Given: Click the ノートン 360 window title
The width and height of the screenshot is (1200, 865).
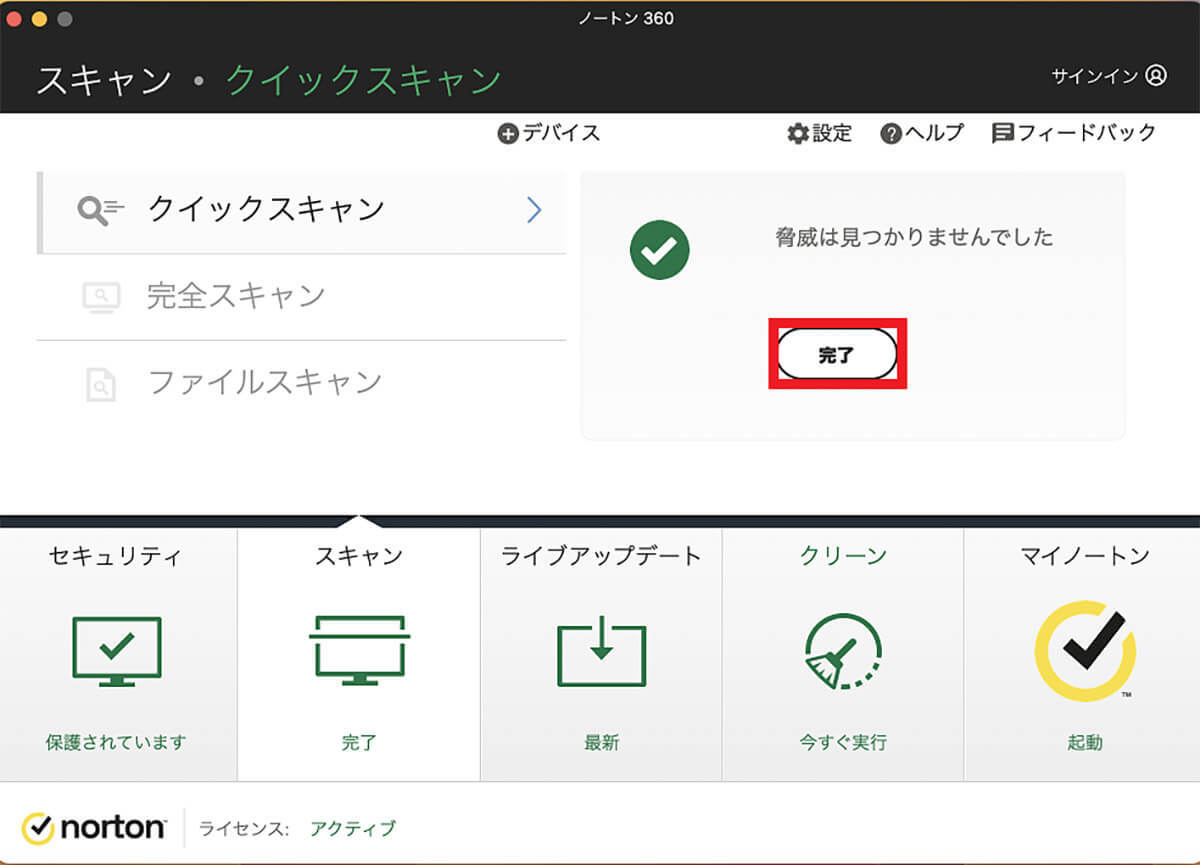Looking at the screenshot, I should [x=626, y=18].
